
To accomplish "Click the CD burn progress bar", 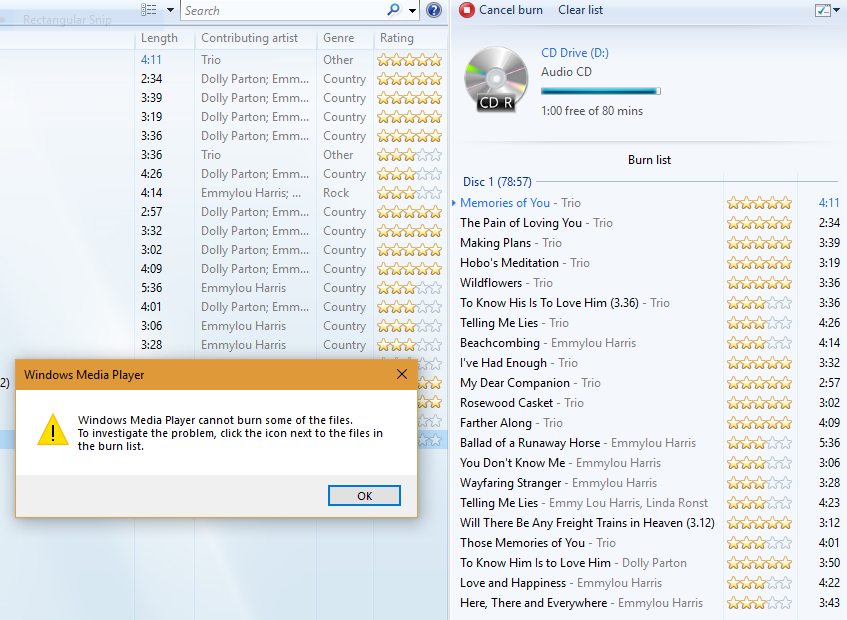I will [601, 91].
